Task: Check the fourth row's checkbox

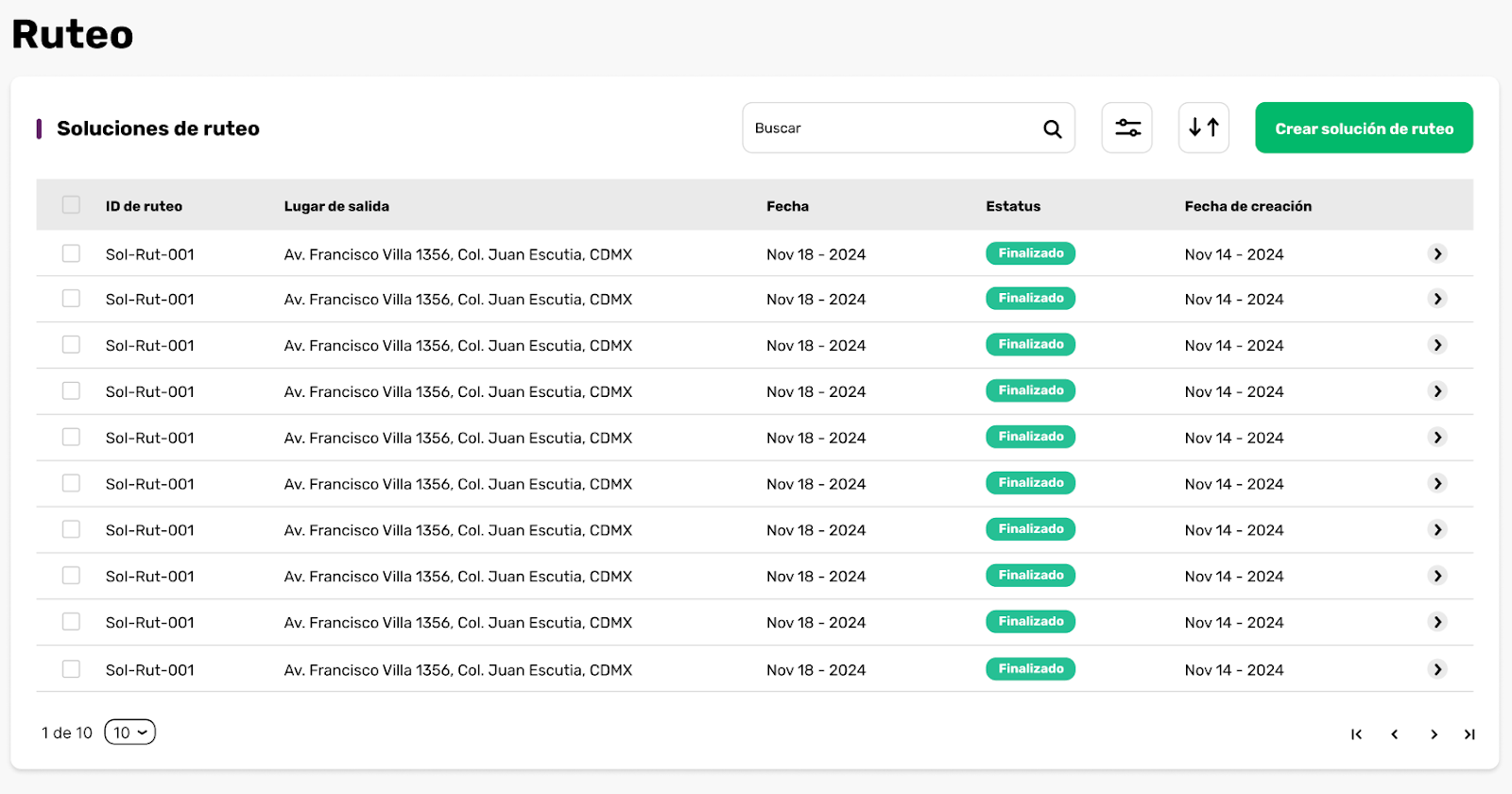Action: click(71, 391)
